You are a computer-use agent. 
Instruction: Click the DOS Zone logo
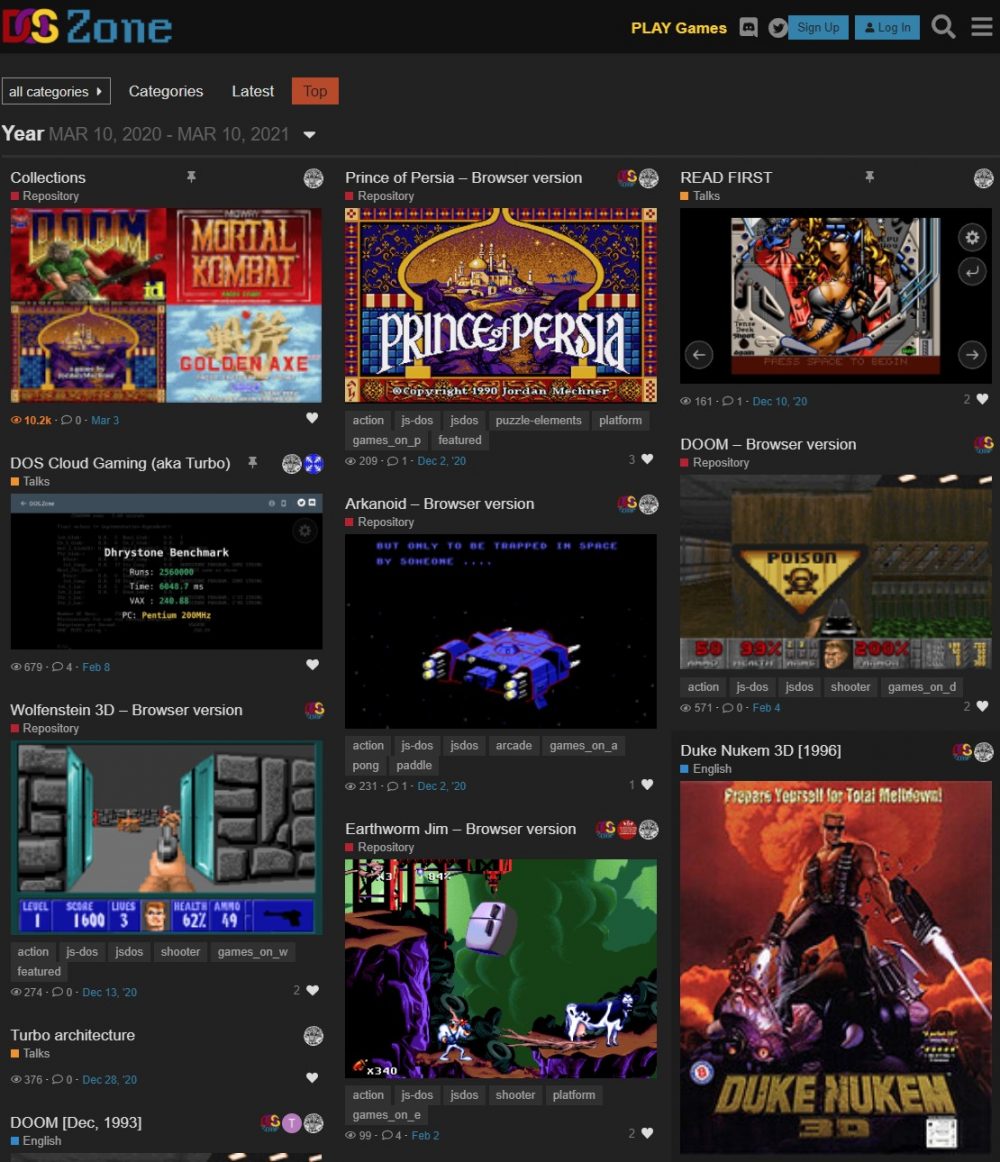click(90, 25)
